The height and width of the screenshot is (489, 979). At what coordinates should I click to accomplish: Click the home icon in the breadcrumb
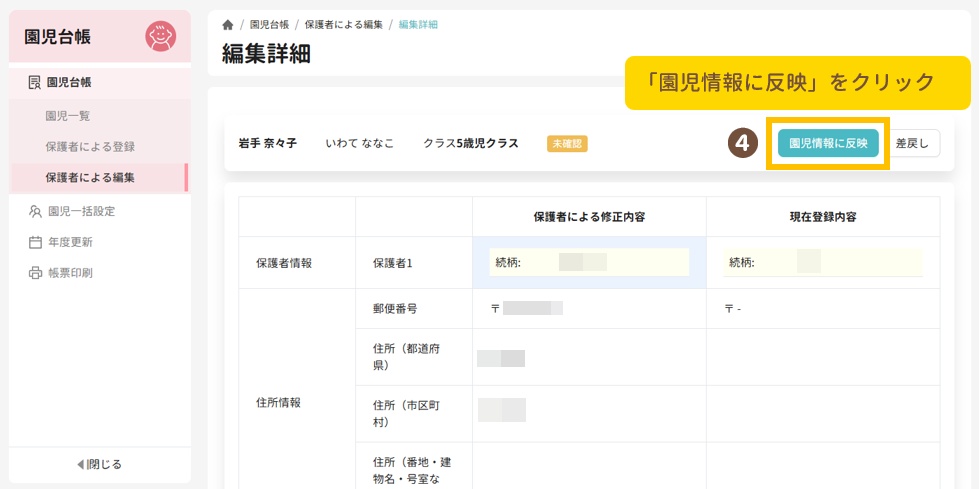(x=228, y=24)
